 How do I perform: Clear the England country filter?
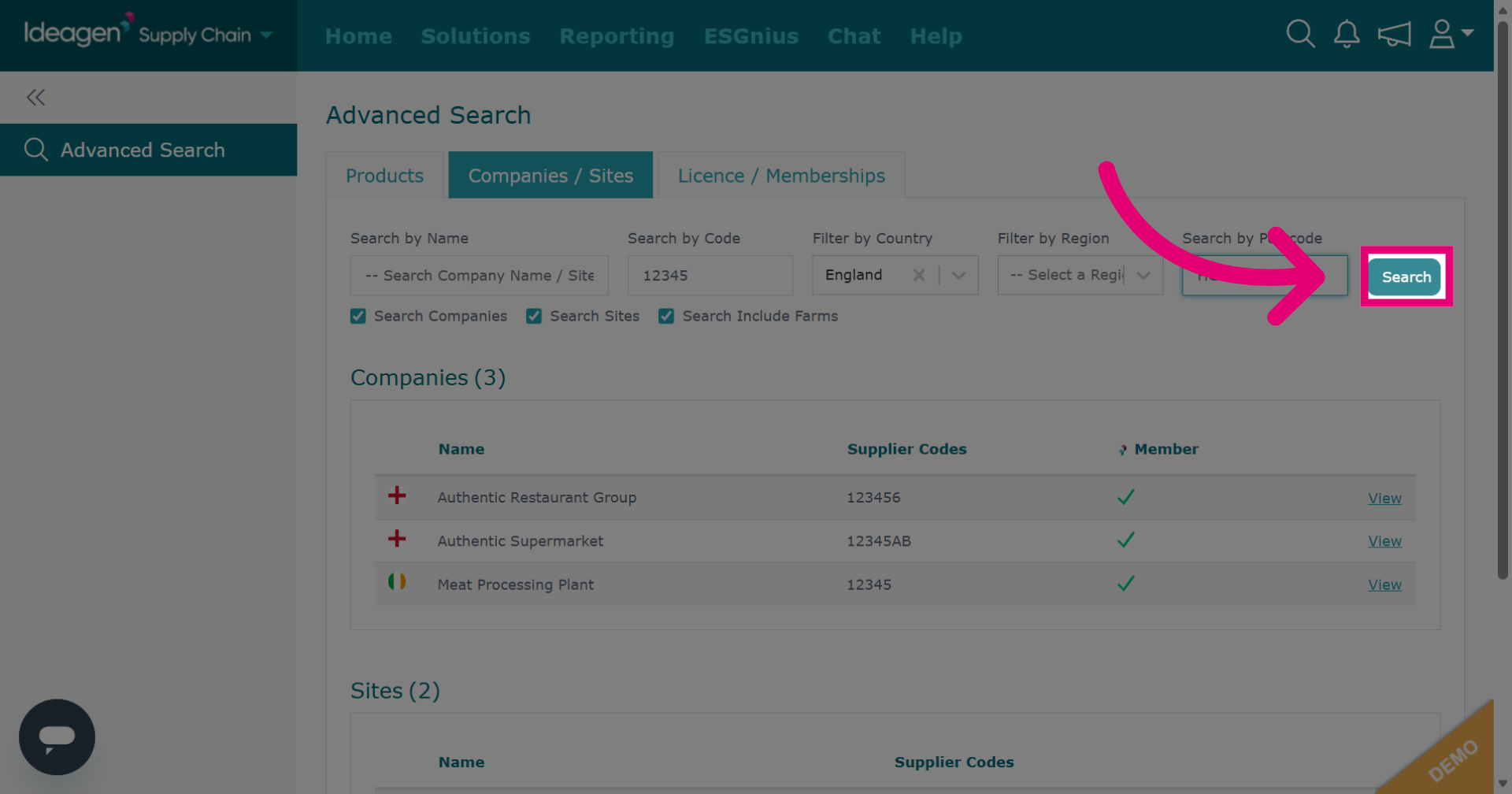click(x=918, y=275)
